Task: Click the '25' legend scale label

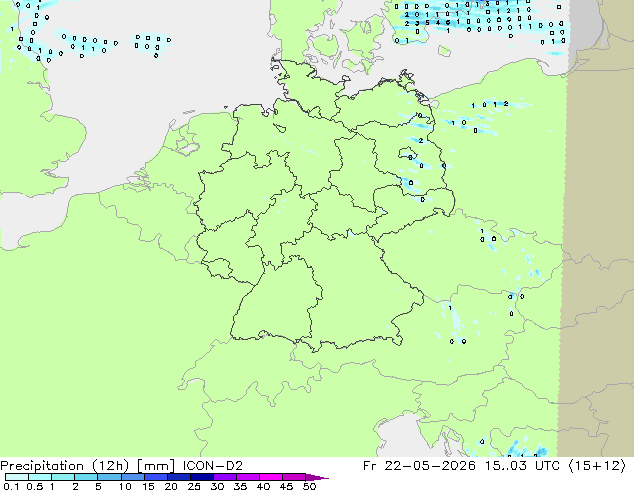Action: [194, 486]
